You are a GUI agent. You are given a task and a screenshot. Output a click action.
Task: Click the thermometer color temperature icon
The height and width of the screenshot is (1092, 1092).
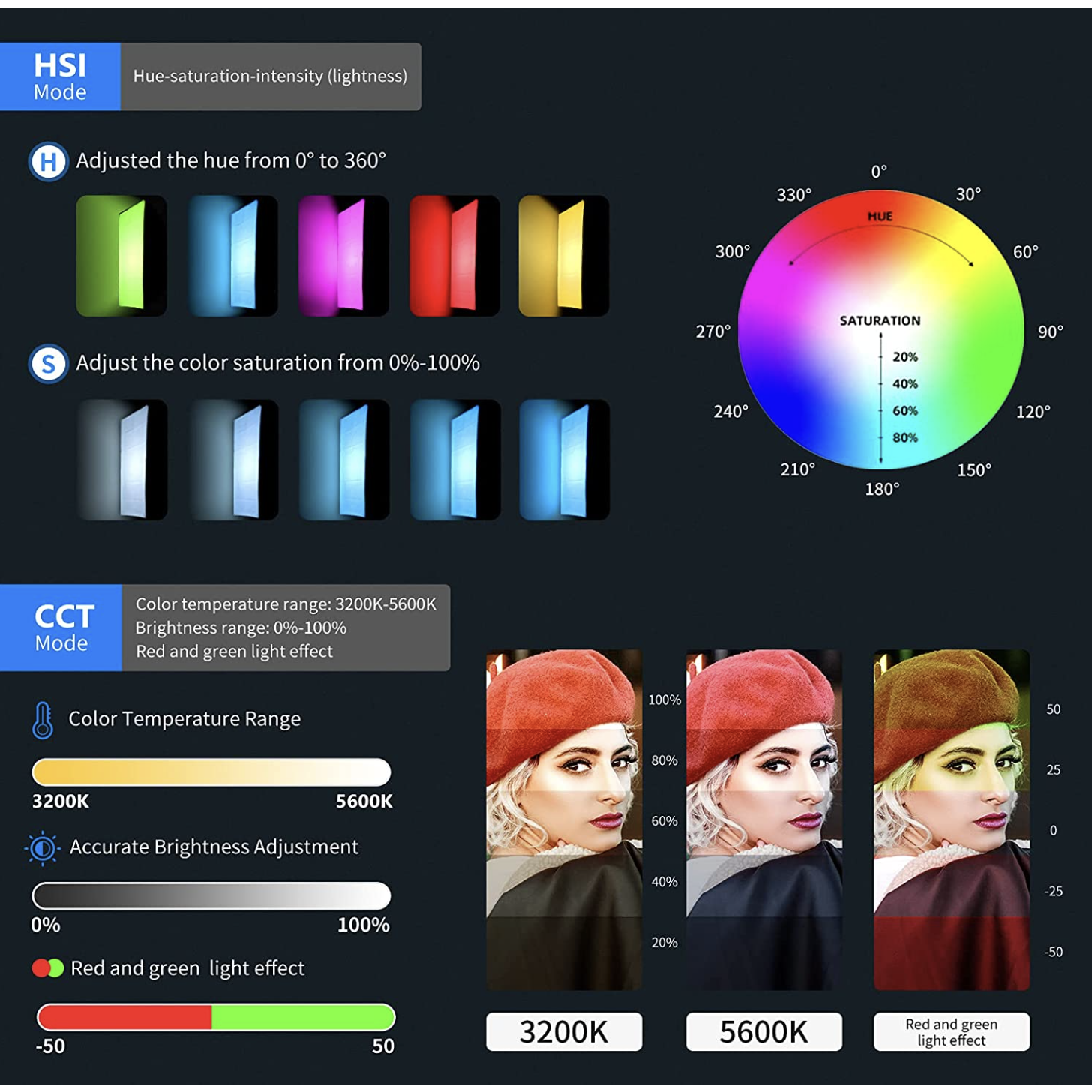43,720
